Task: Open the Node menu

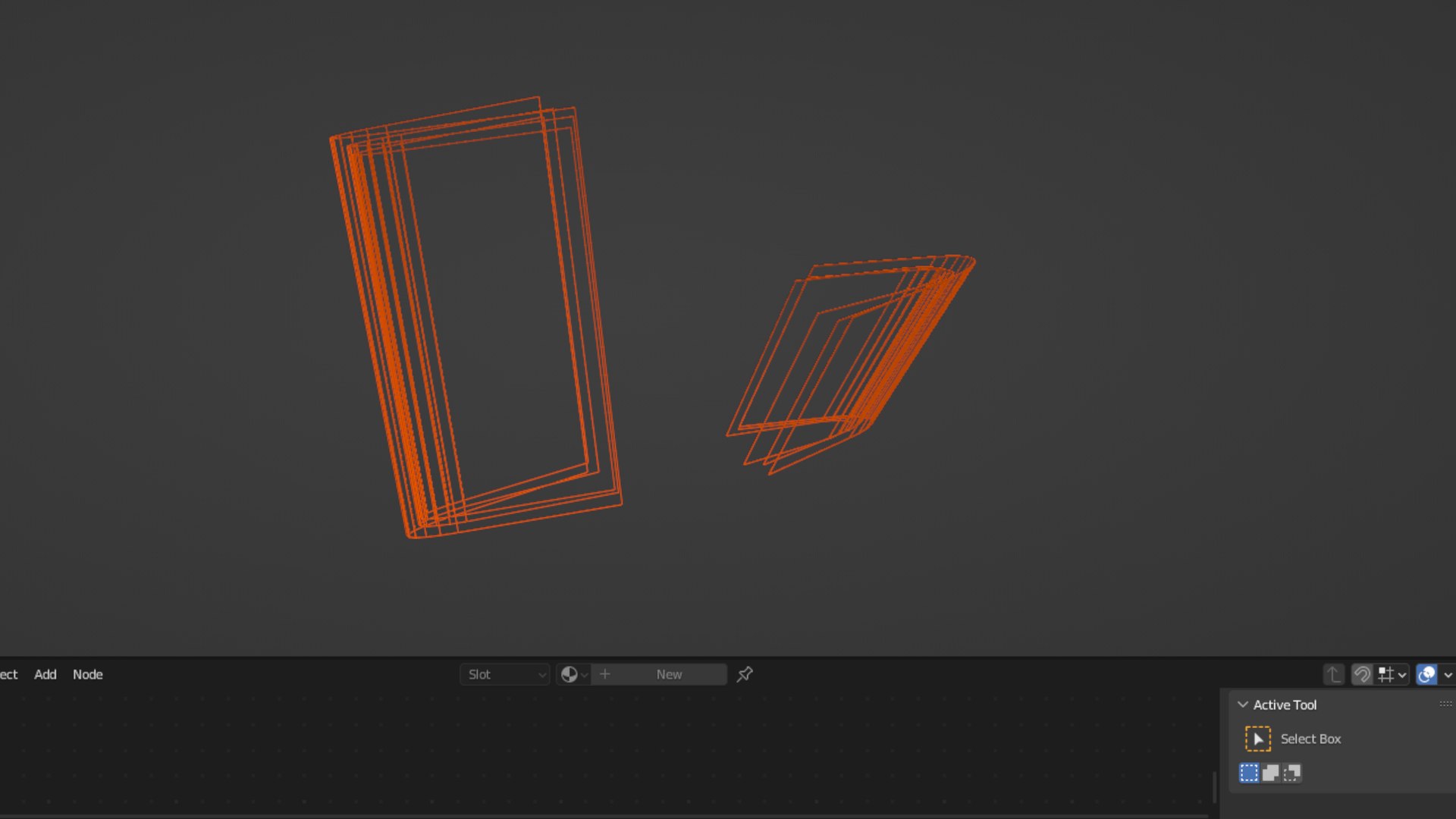Action: (x=87, y=674)
